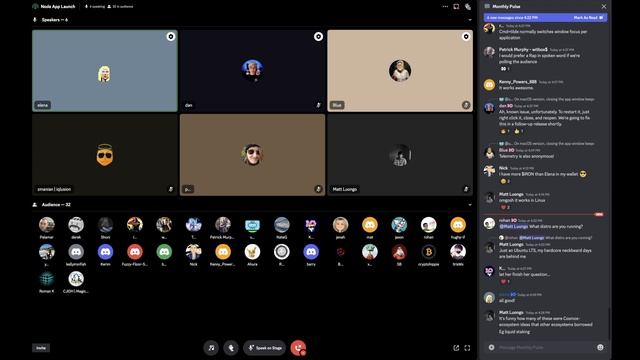This screenshot has height=360, width=640.
Task: Click the Invite button
Action: coord(41,348)
